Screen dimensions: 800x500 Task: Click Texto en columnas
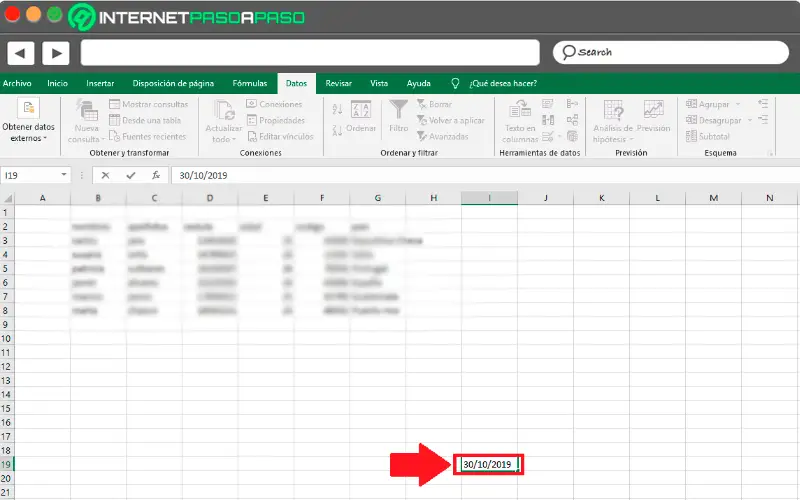pos(520,121)
